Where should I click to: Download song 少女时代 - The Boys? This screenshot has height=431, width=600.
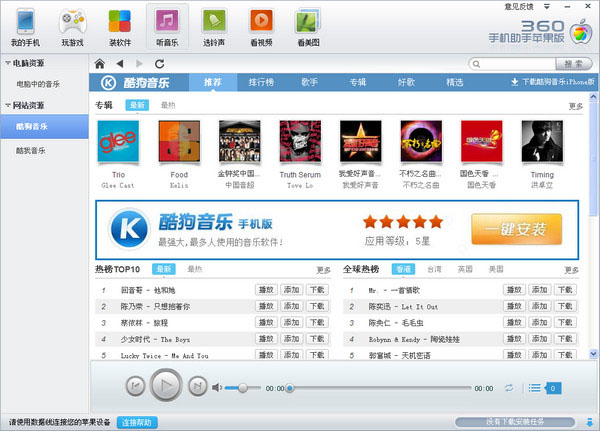(317, 339)
